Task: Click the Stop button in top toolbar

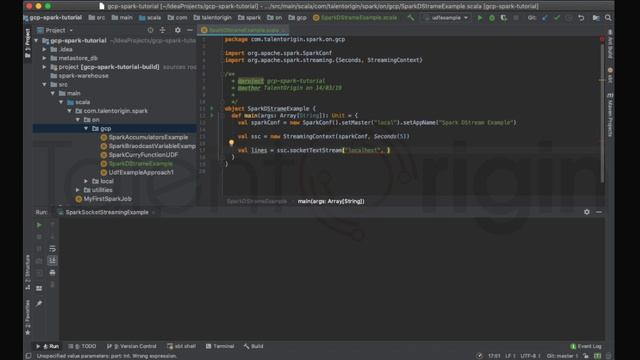Action: click(x=516, y=18)
